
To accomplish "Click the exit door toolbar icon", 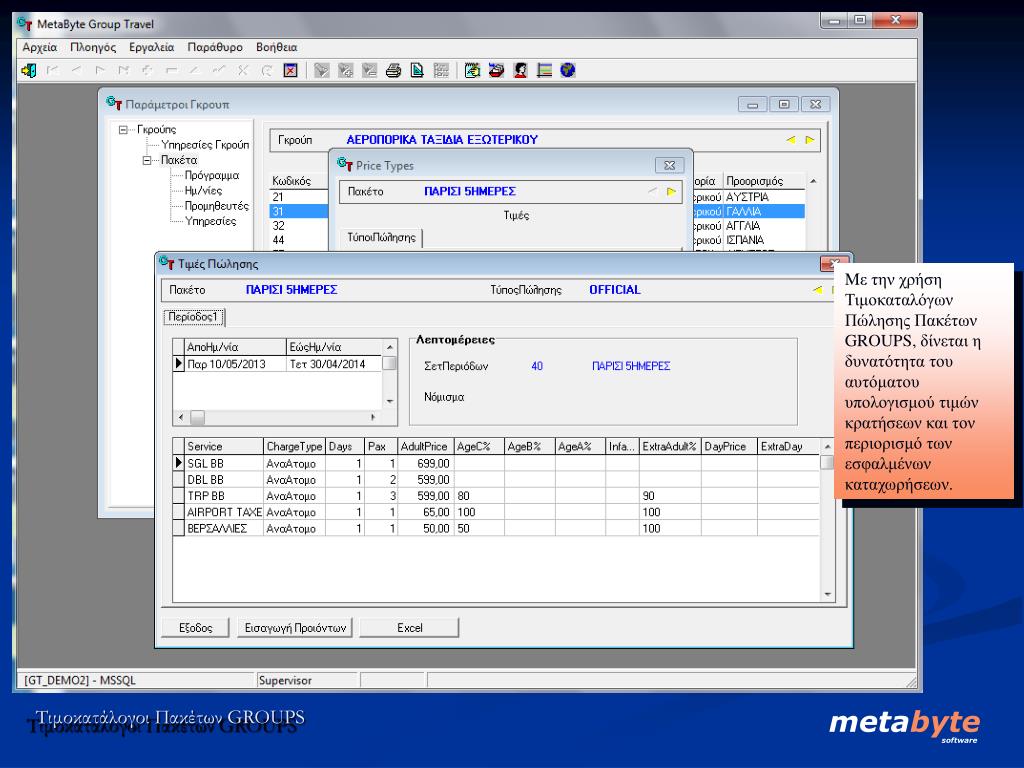I will (x=30, y=70).
